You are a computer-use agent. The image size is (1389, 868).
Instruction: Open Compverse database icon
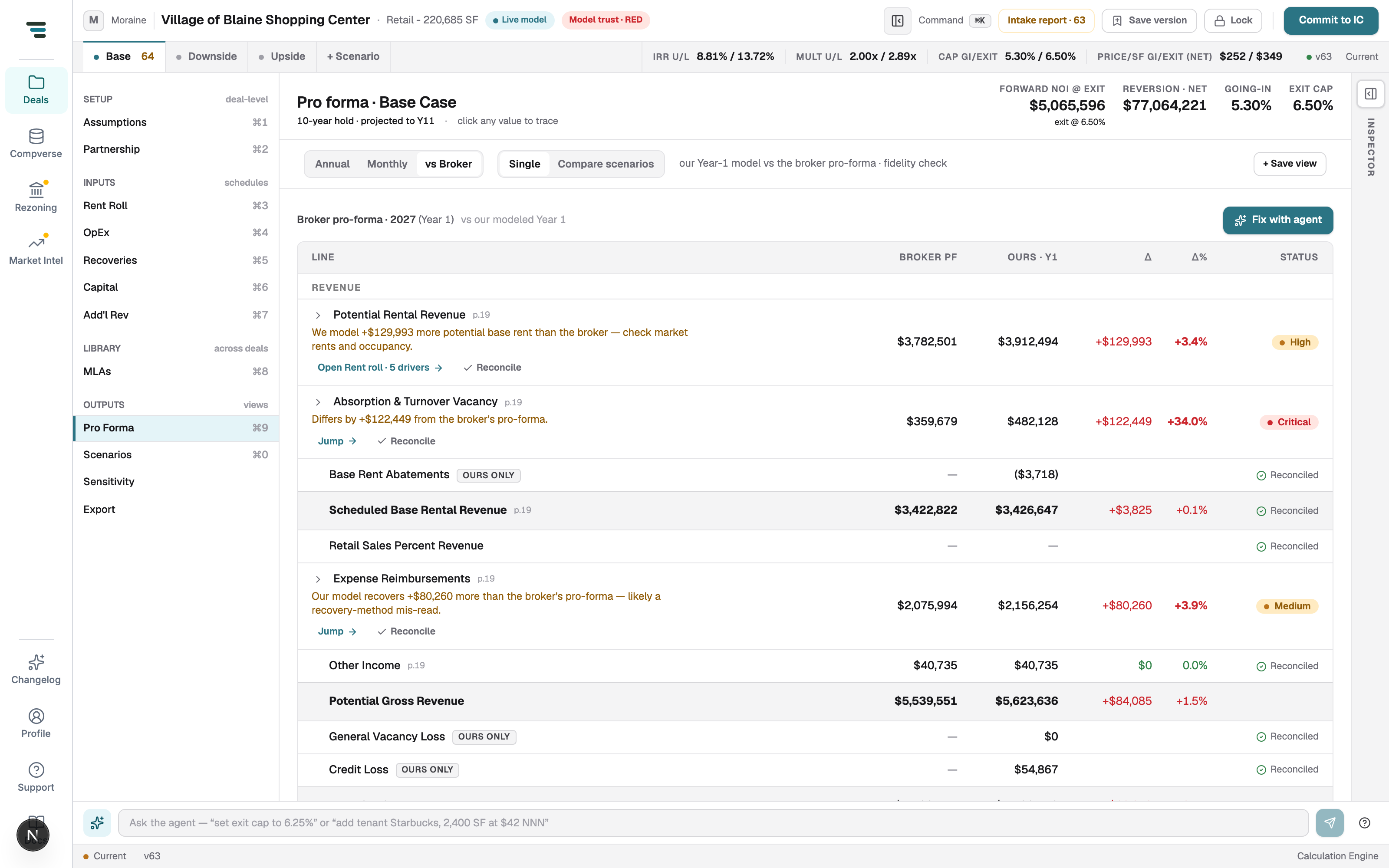coord(36,136)
